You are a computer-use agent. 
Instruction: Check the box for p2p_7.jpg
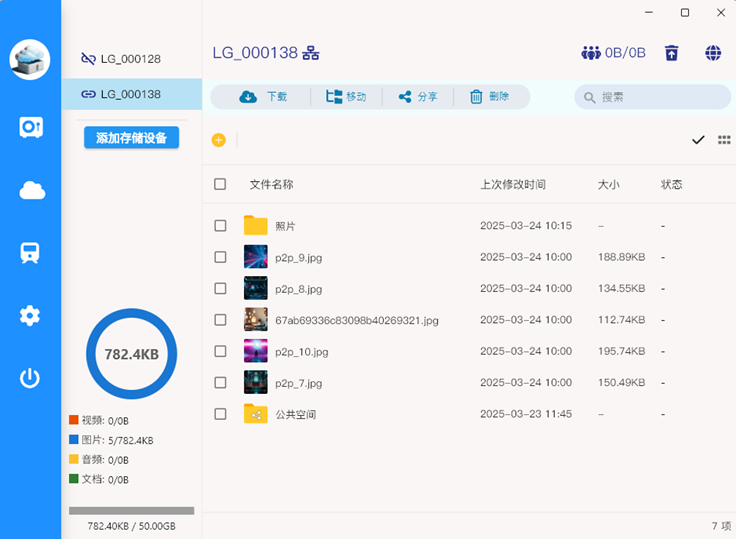220,383
